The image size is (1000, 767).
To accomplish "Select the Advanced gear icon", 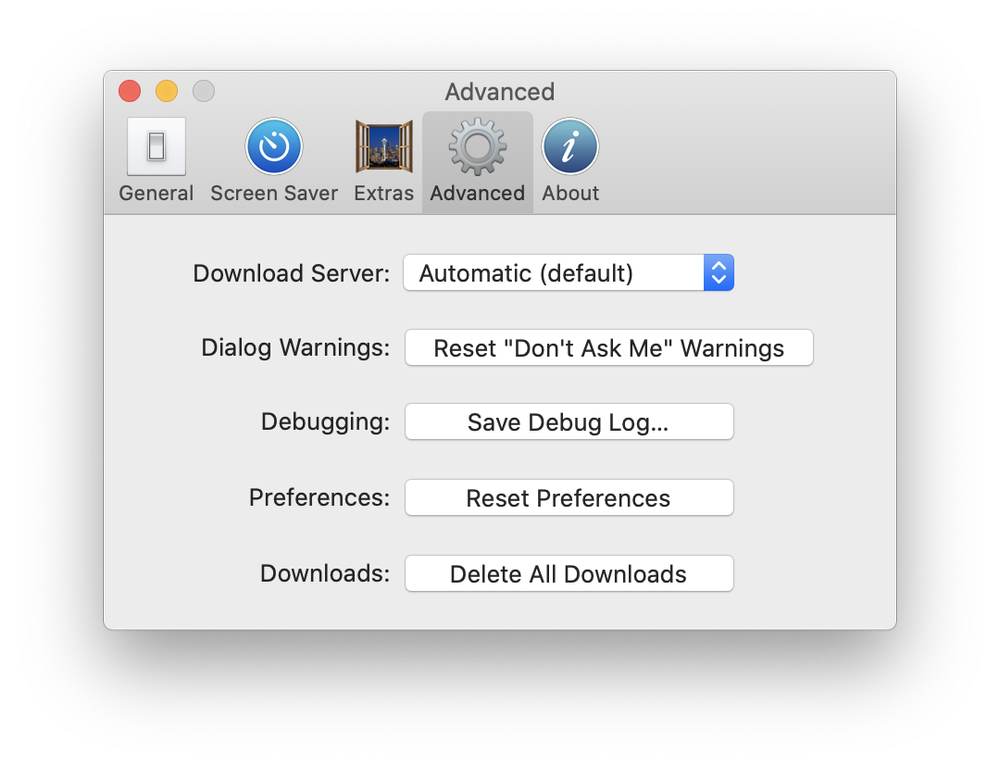I will (477, 147).
